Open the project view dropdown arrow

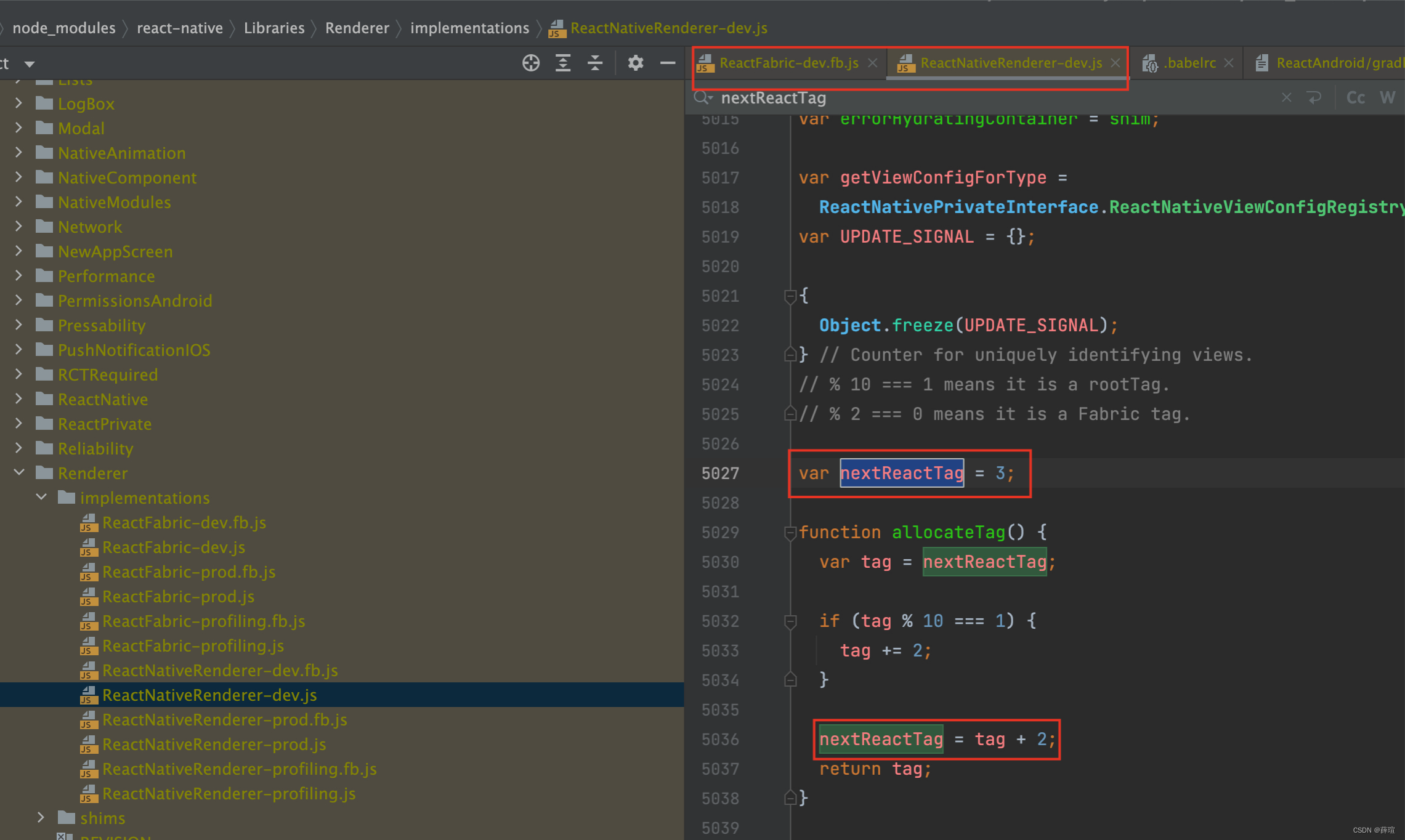[30, 63]
